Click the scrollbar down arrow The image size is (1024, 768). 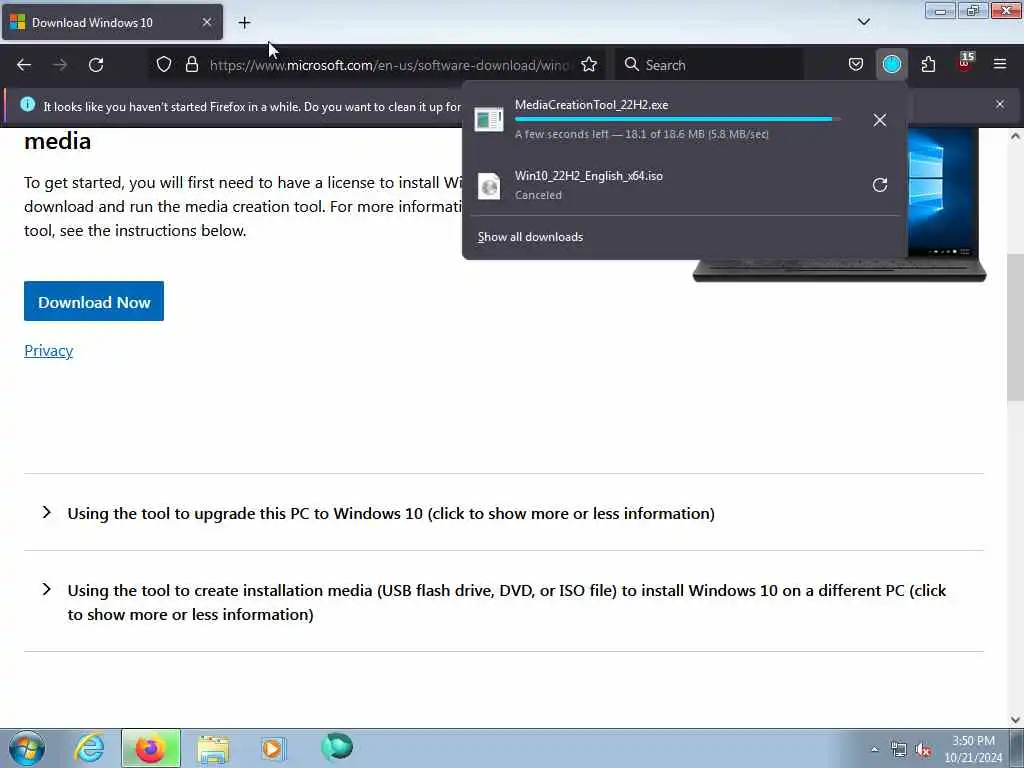(1015, 720)
